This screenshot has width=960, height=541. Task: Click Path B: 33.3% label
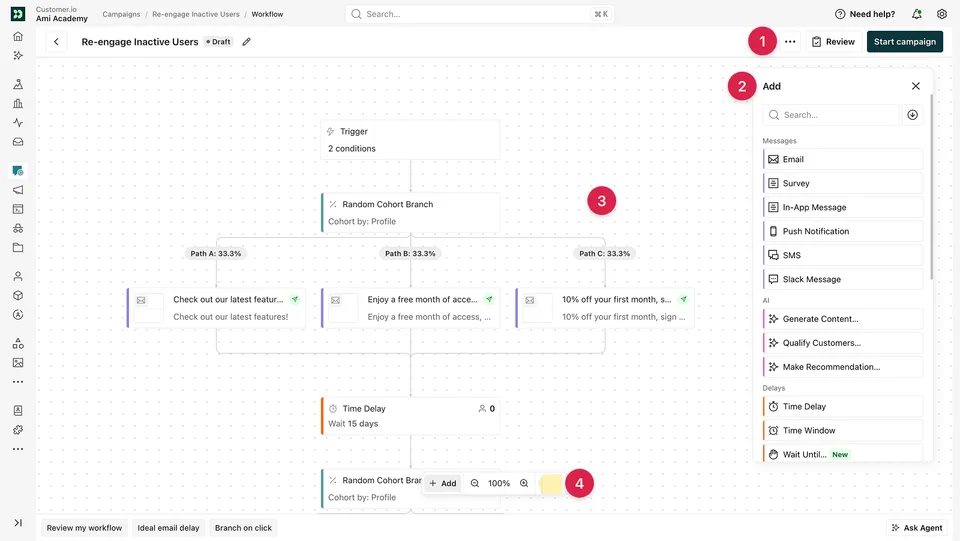point(410,253)
